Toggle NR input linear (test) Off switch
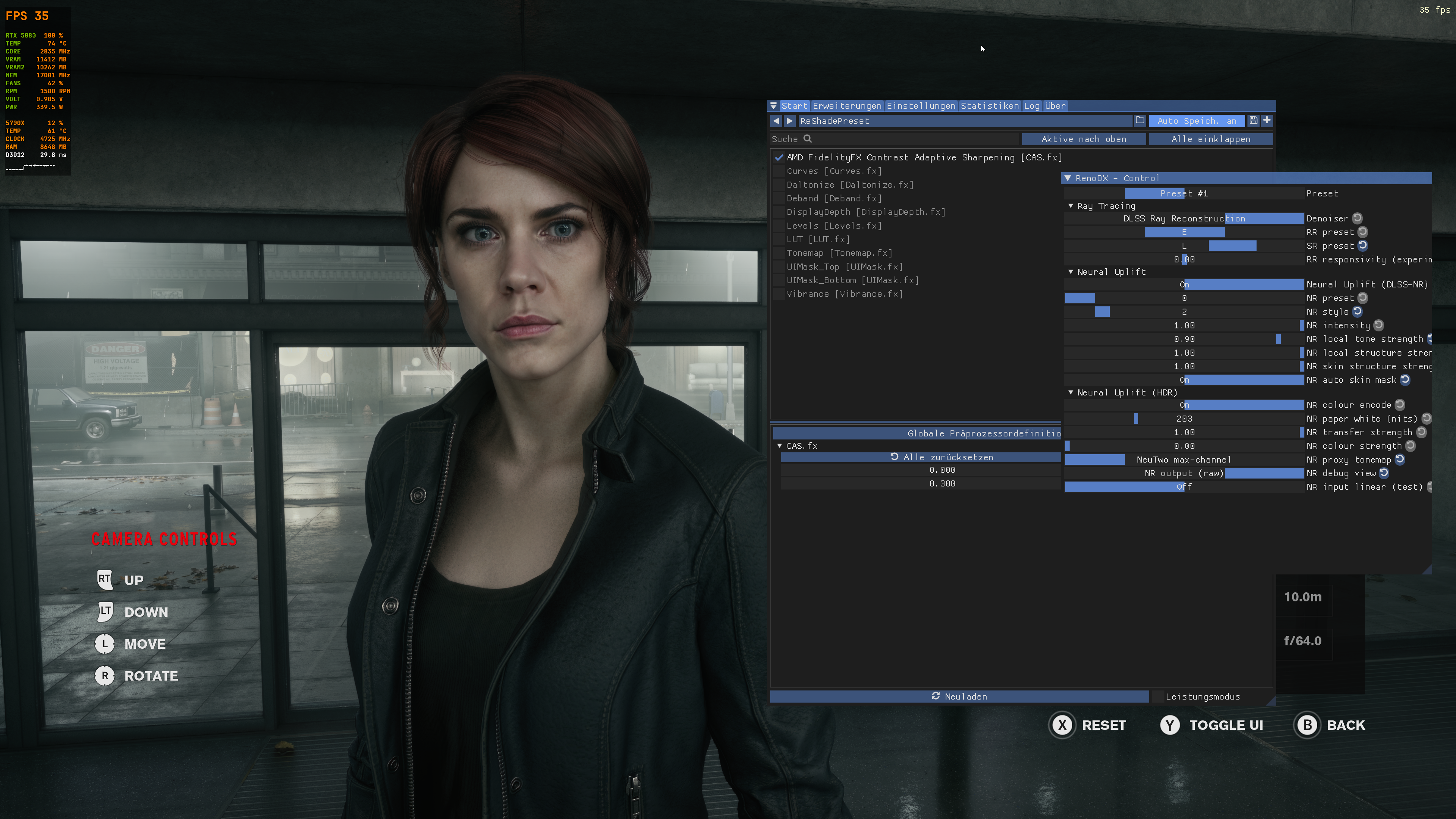This screenshot has height=819, width=1456. [x=1184, y=486]
